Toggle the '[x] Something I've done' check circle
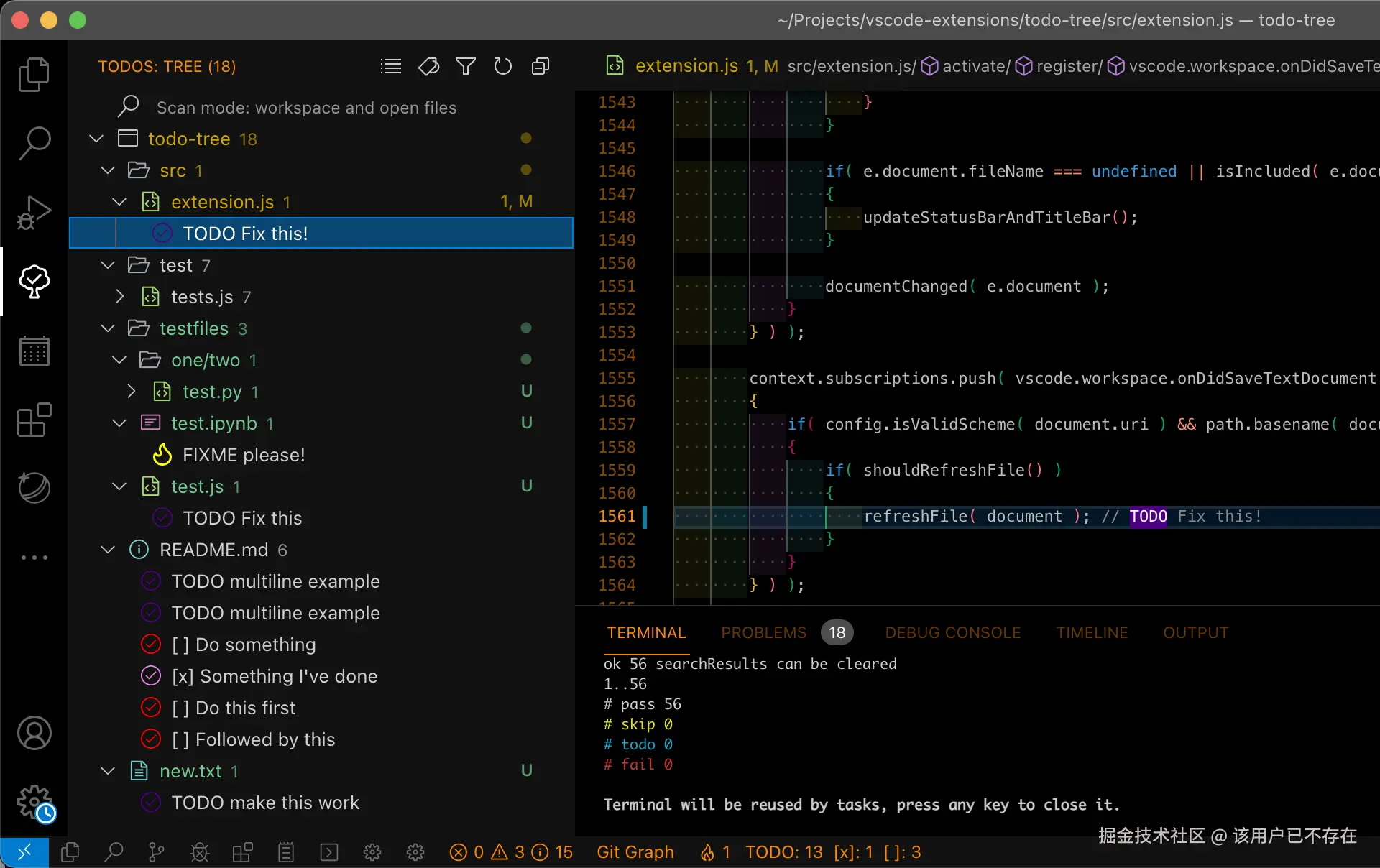 151,676
